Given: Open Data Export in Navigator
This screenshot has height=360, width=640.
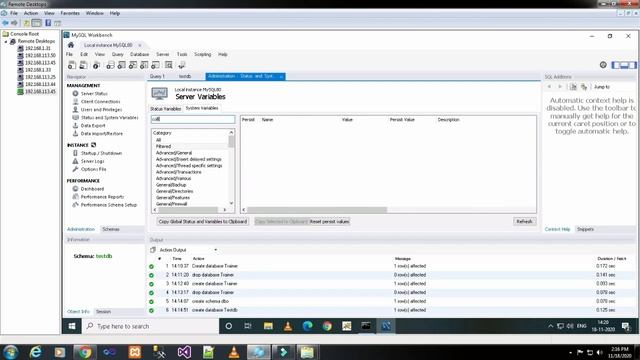Looking at the screenshot, I should pyautogui.click(x=93, y=126).
